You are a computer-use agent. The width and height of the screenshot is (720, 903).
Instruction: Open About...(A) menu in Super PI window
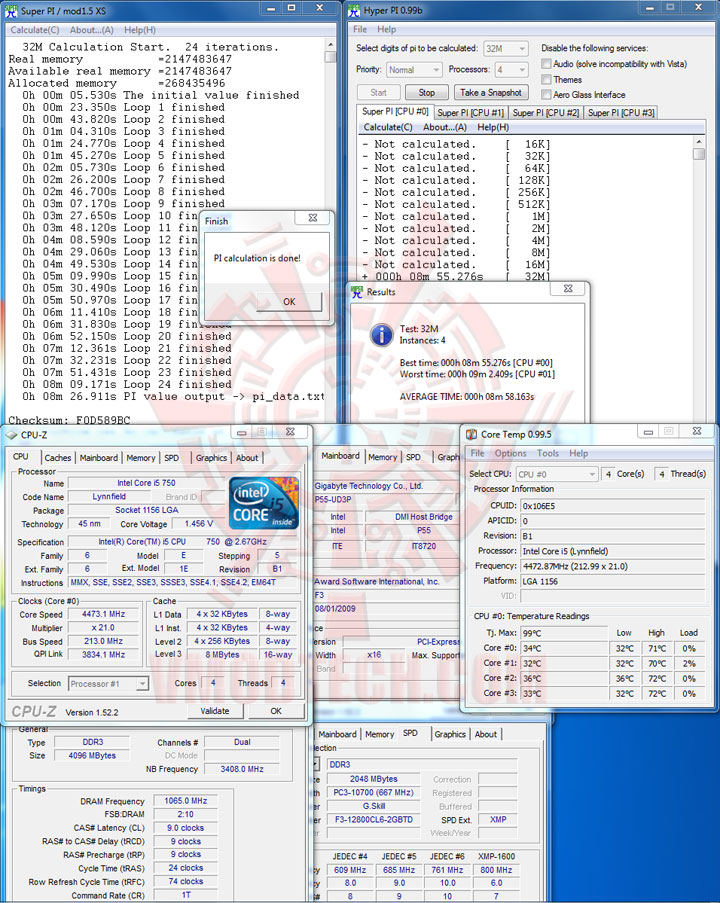click(92, 30)
